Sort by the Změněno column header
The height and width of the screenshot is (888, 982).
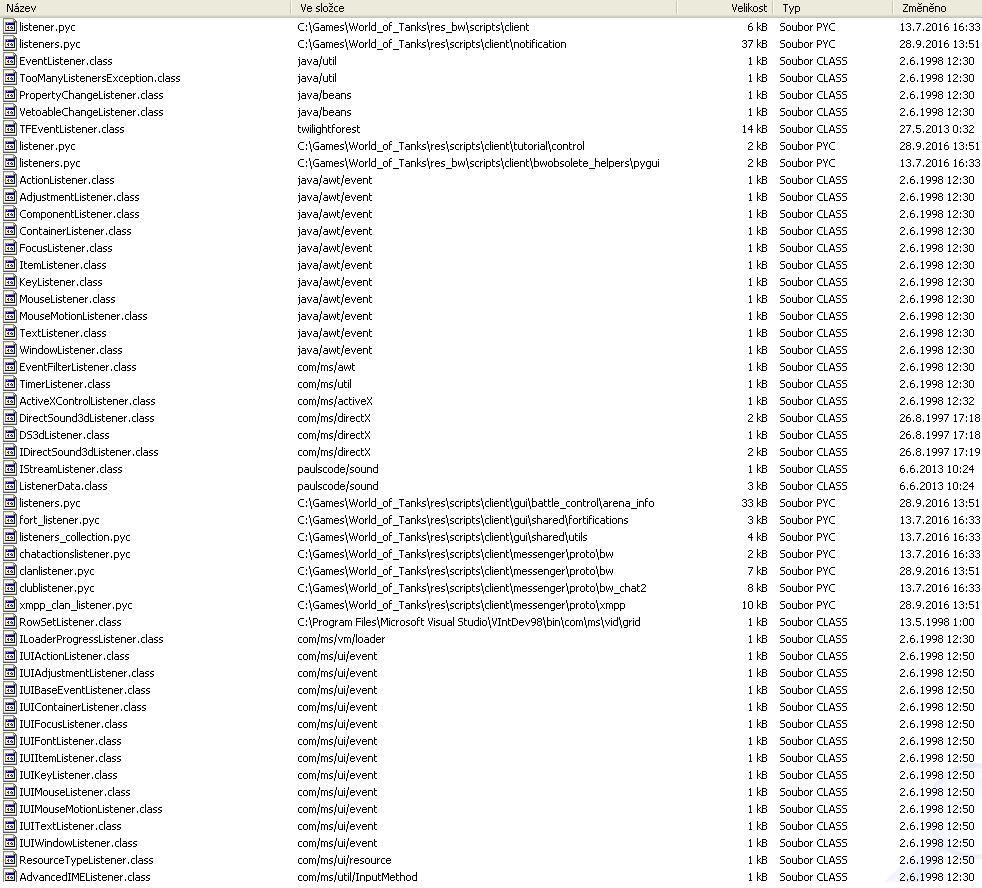click(938, 8)
